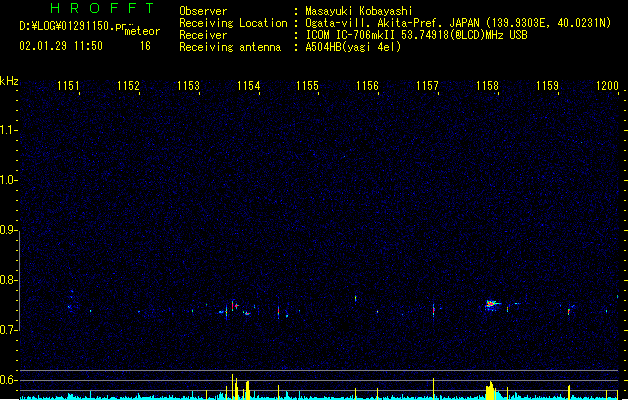Click the 1200 time axis marker

point(607,86)
